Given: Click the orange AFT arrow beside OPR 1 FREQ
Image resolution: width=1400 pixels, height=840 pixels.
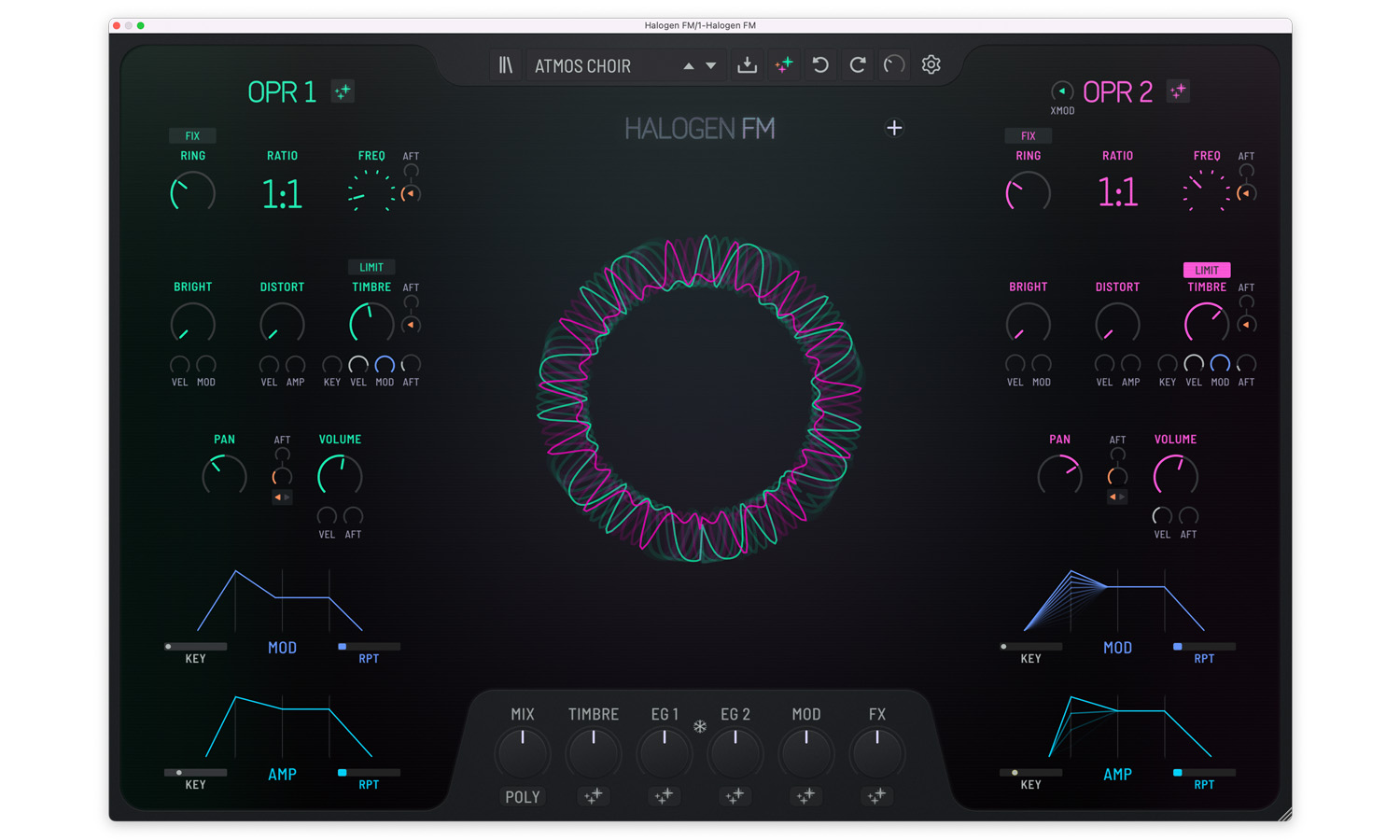Looking at the screenshot, I should point(410,194).
